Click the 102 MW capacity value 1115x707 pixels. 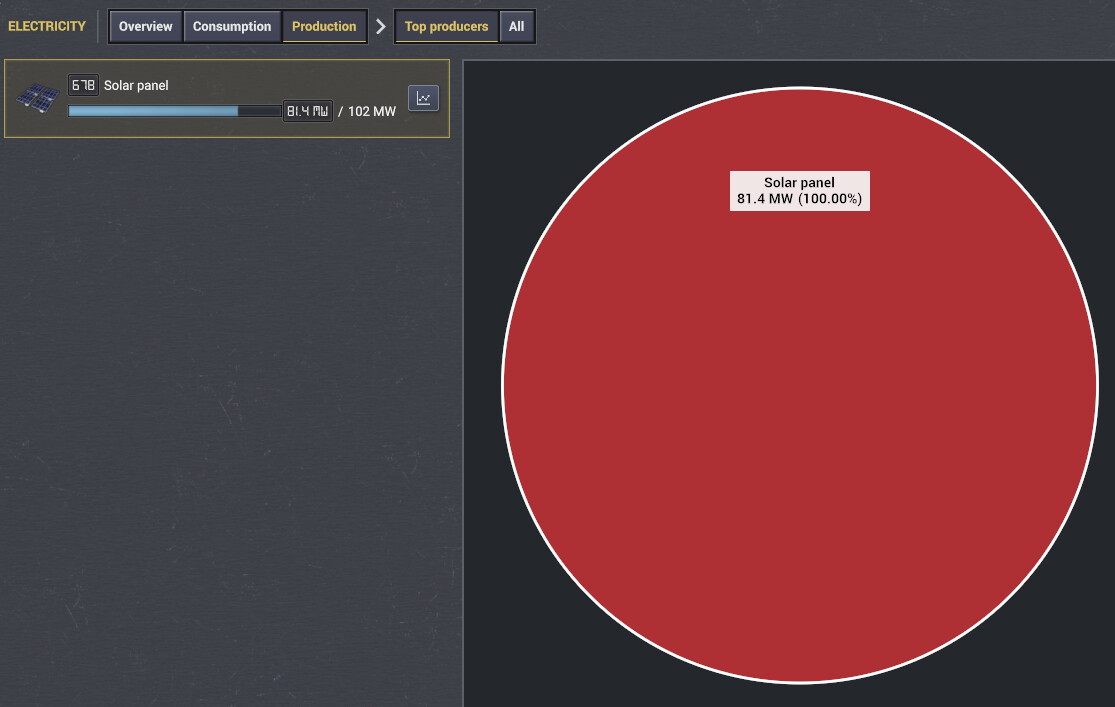pos(372,112)
